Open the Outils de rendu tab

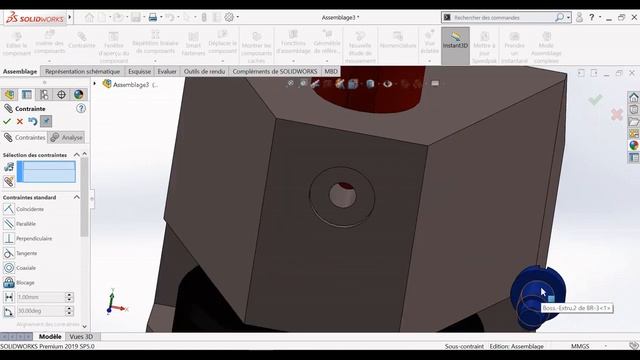(x=204, y=71)
